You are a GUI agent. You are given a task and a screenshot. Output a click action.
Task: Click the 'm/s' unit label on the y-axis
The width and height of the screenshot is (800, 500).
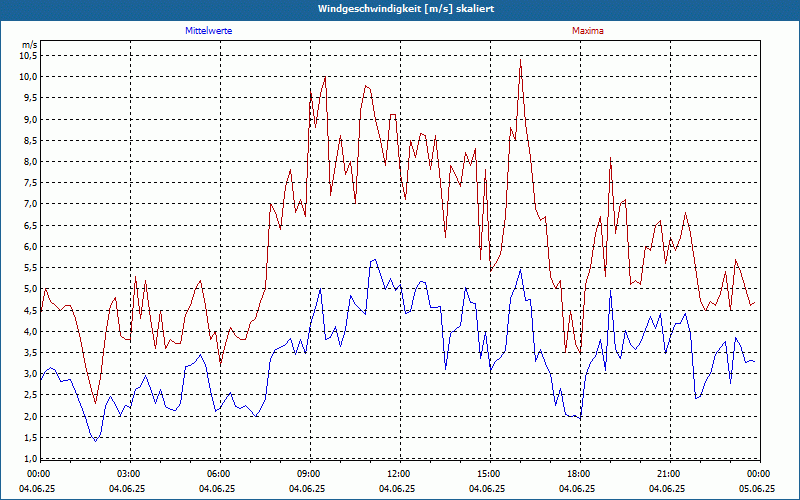pyautogui.click(x=30, y=45)
